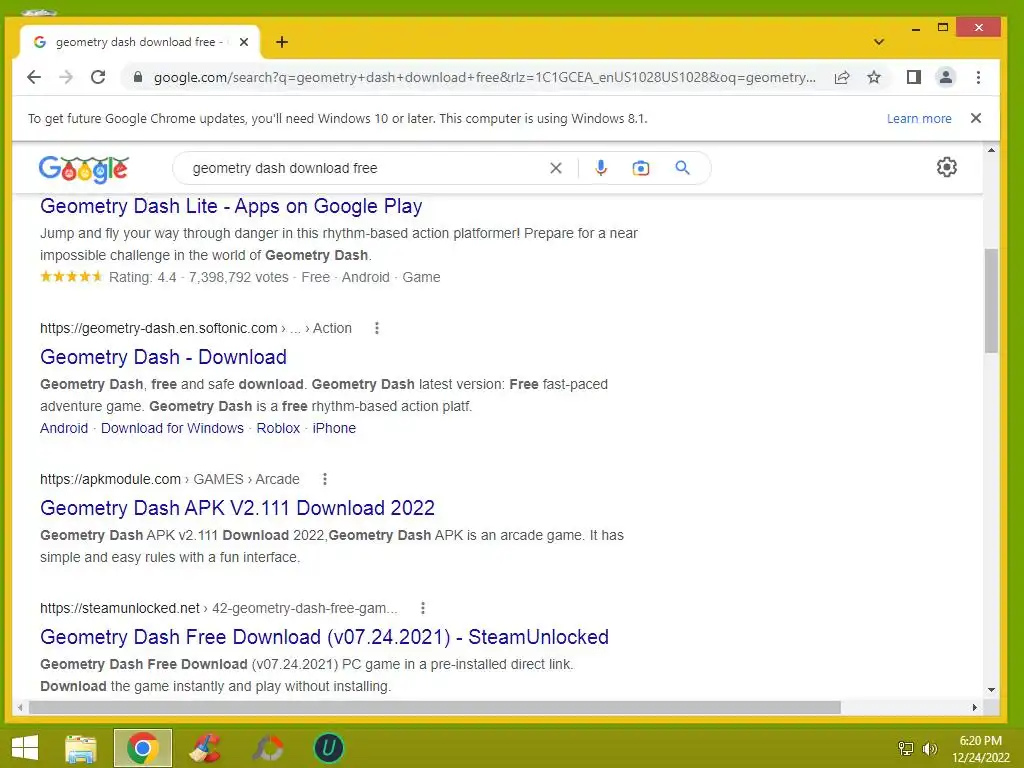The height and width of the screenshot is (768, 1024).
Task: Click the horizontal scrollbar thumb
Action: pos(435,707)
